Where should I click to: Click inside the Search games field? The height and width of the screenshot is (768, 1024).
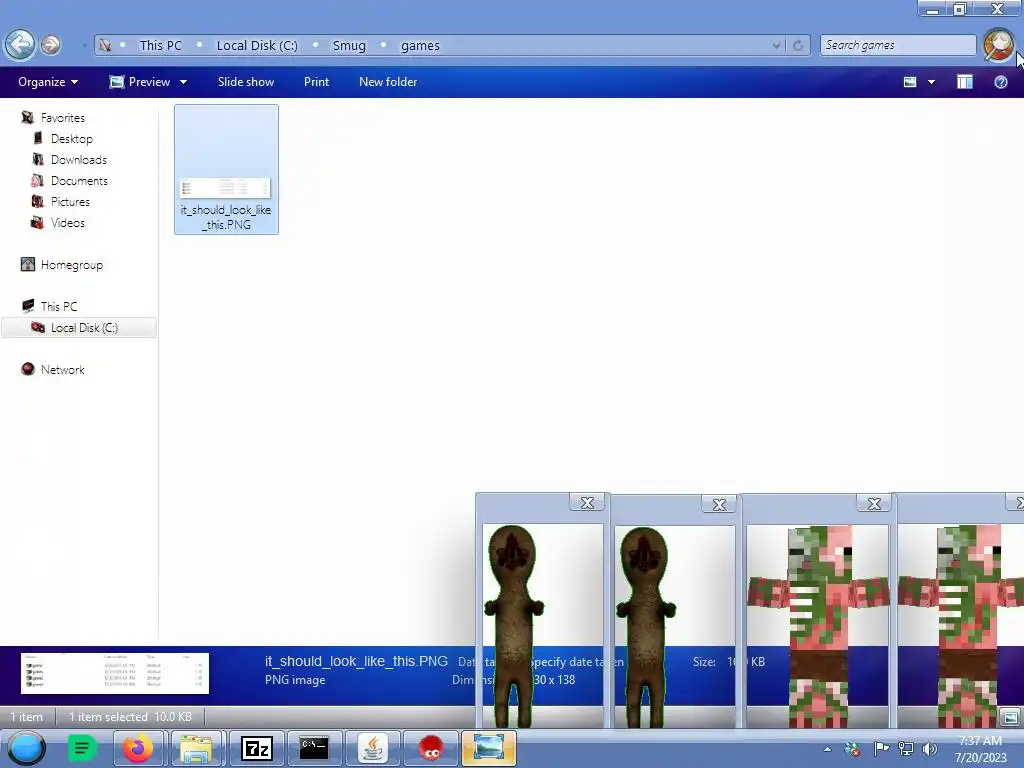[898, 45]
